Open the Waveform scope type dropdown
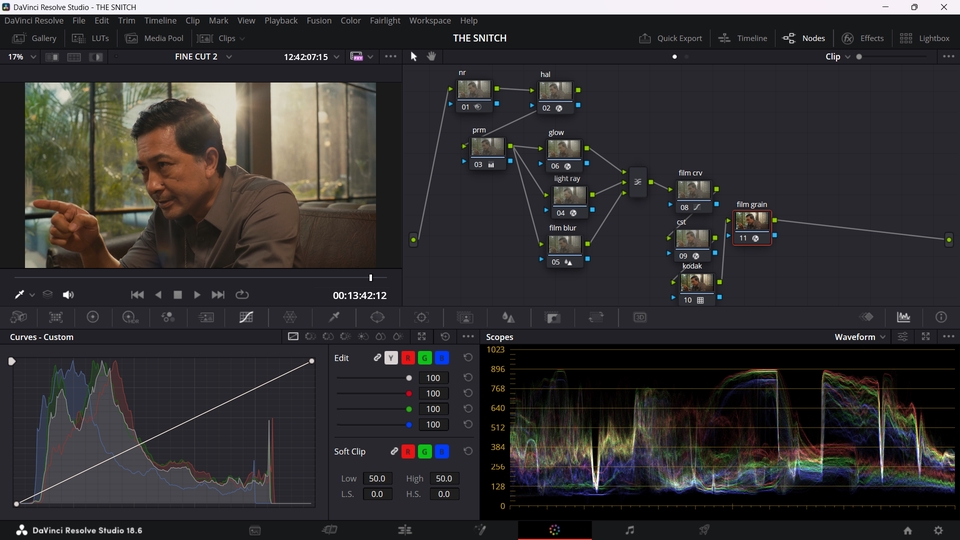Screen dimensions: 960x540 pyautogui.click(x=860, y=337)
